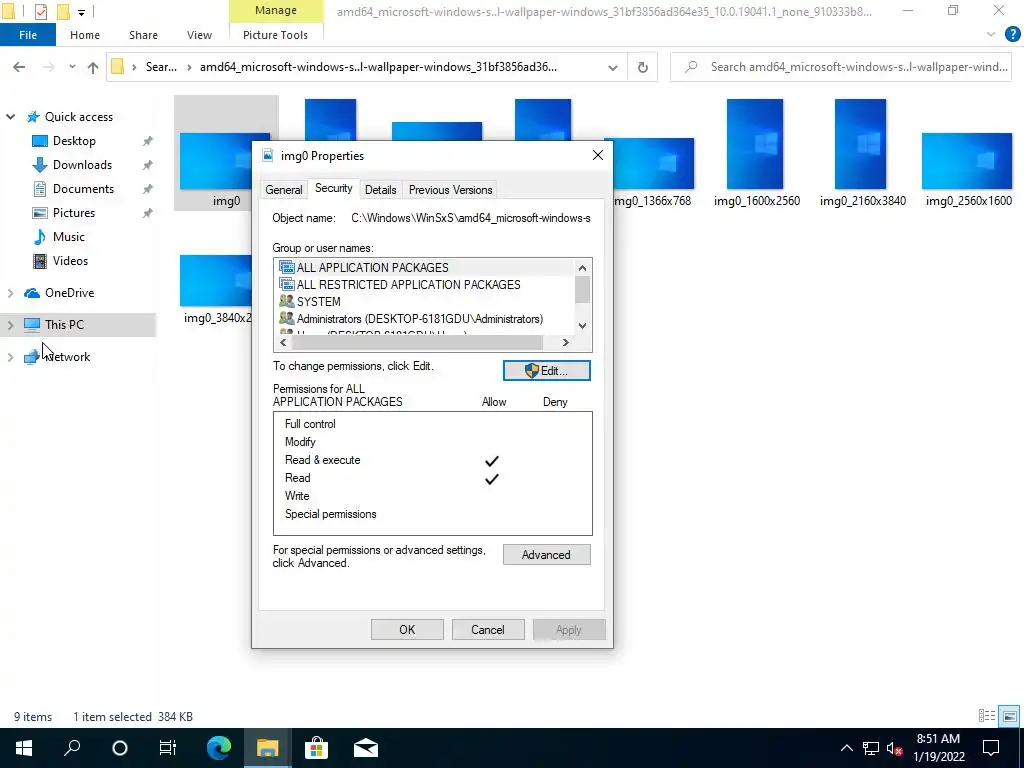Expand the ribbon with the chevron
1024x768 pixels.
click(x=991, y=35)
